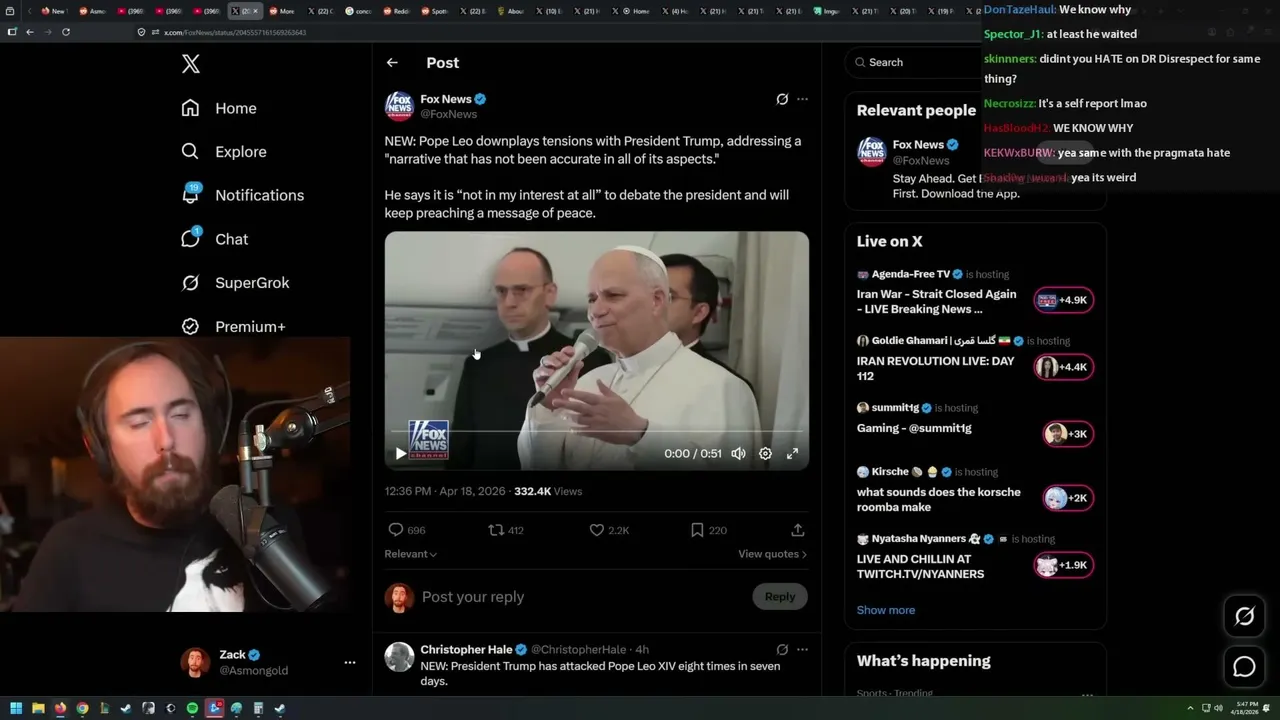Show hidden system tray icons
The width and height of the screenshot is (1280, 720).
[x=1190, y=709]
